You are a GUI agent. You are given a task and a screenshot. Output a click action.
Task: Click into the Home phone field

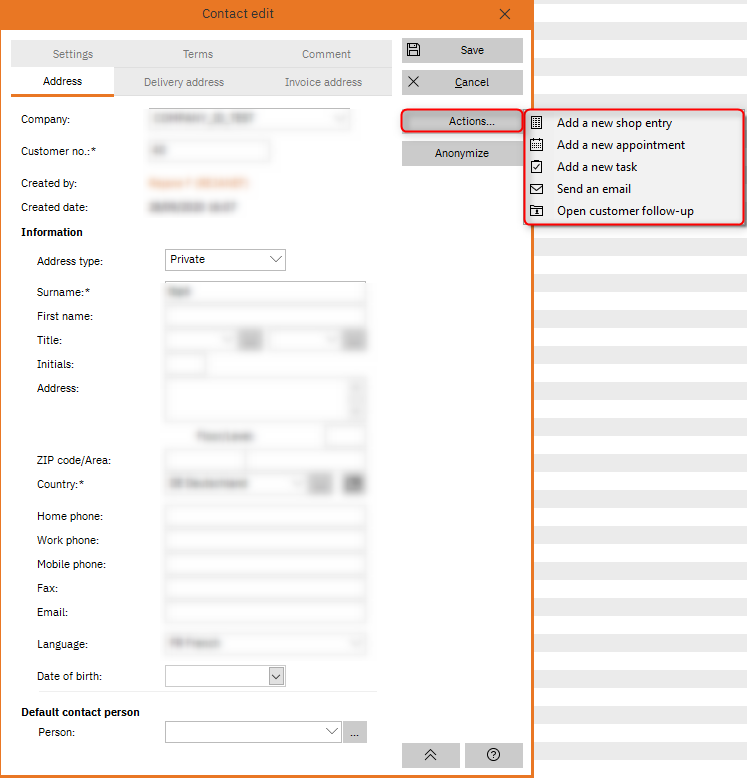click(266, 516)
